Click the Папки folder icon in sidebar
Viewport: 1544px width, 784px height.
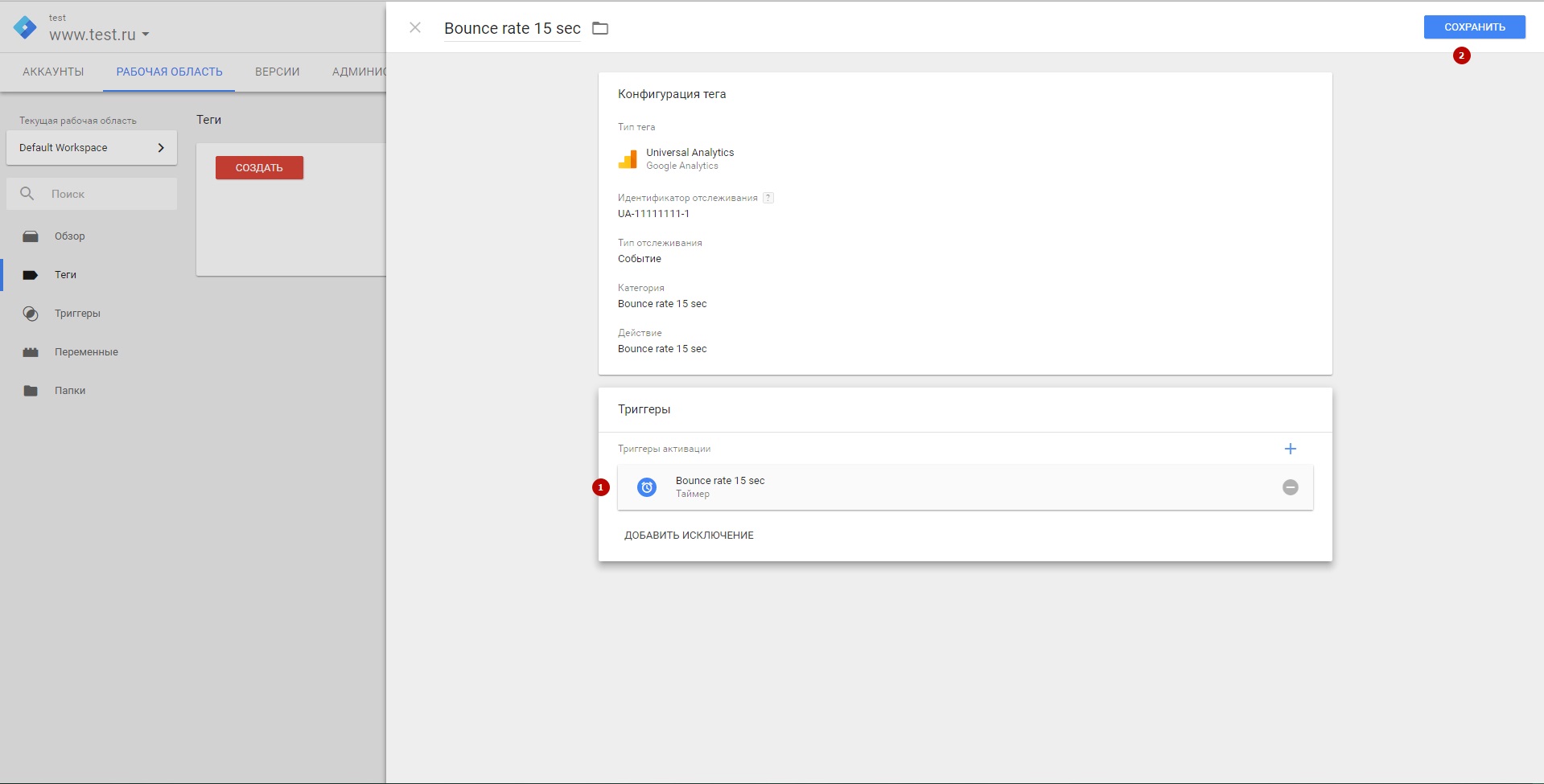tap(31, 391)
